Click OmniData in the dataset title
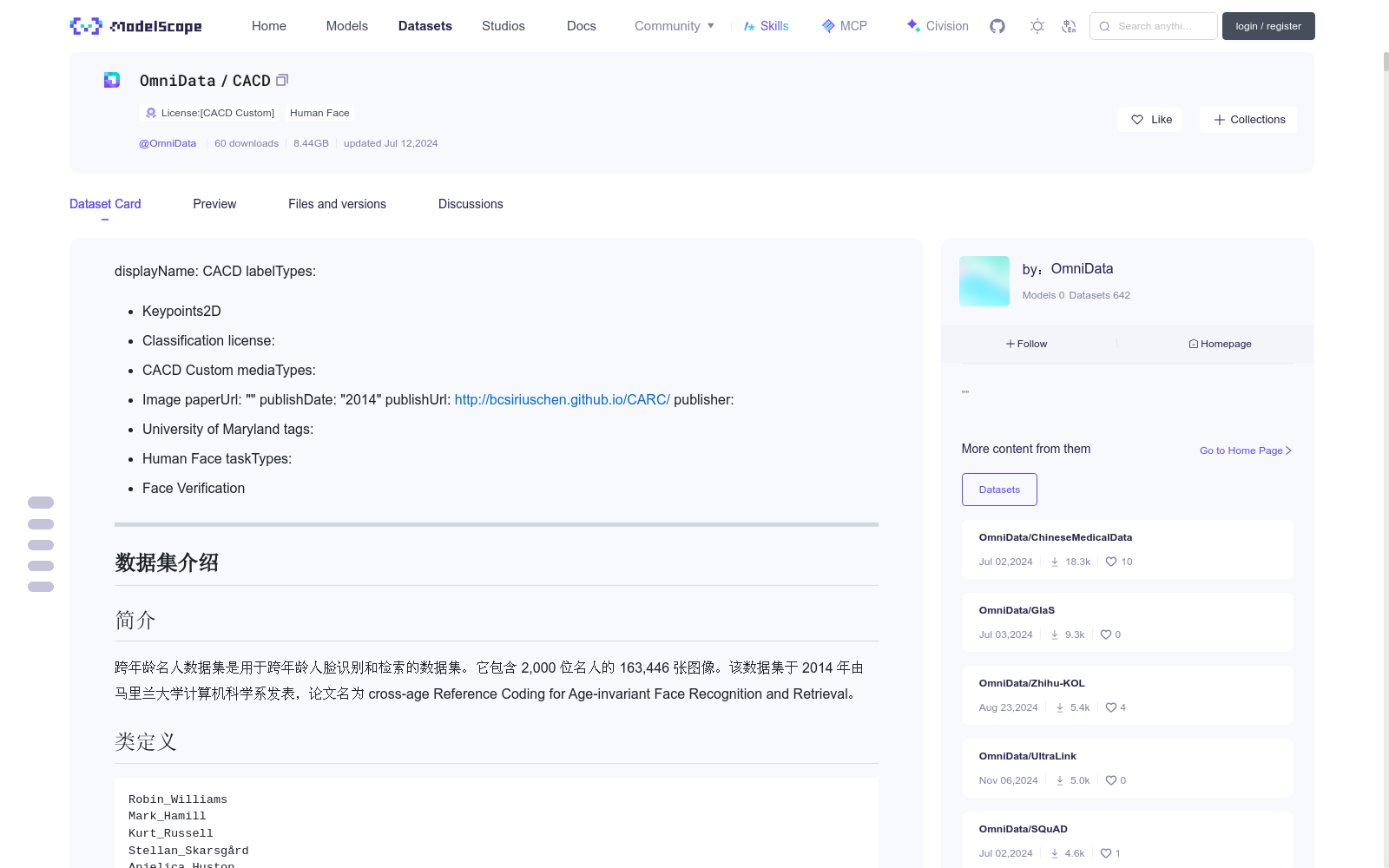Viewport: 1389px width, 868px height. click(x=177, y=81)
